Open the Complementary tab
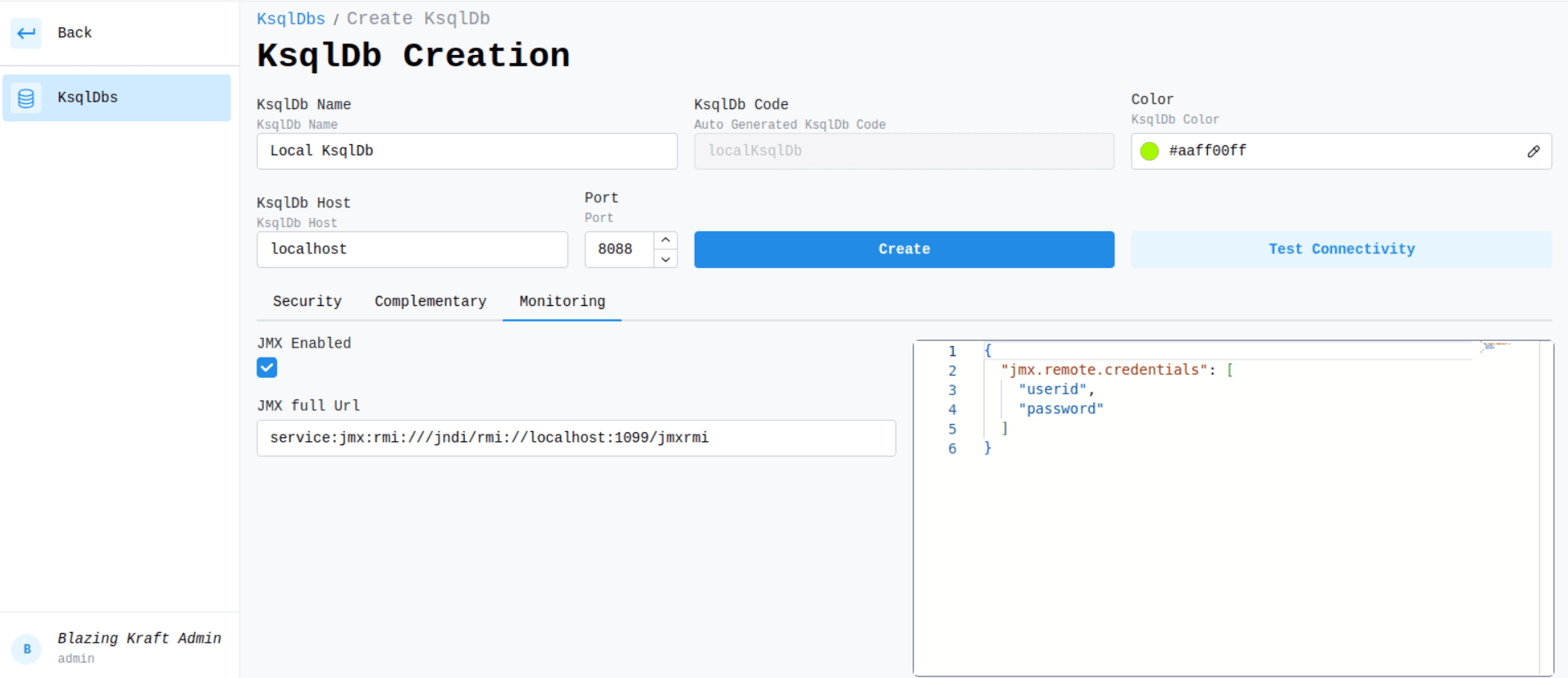The image size is (1568, 678). coord(431,301)
